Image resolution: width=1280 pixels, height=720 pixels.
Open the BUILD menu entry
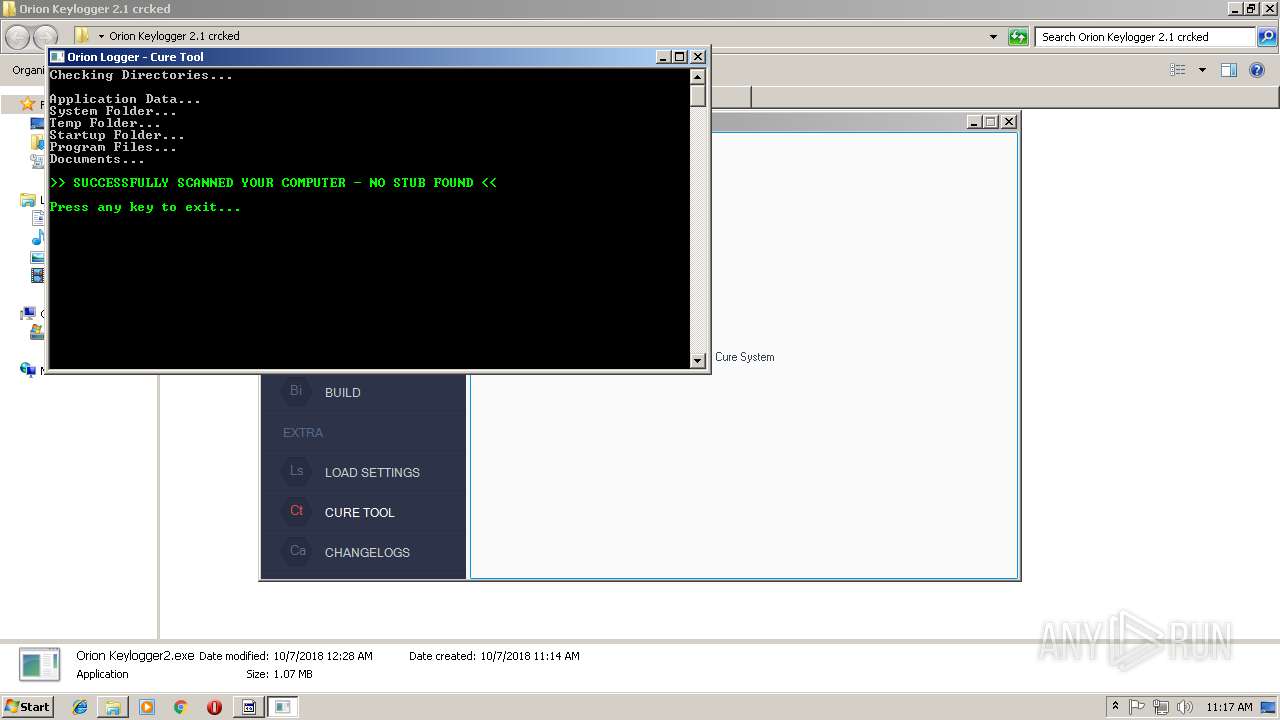click(342, 393)
